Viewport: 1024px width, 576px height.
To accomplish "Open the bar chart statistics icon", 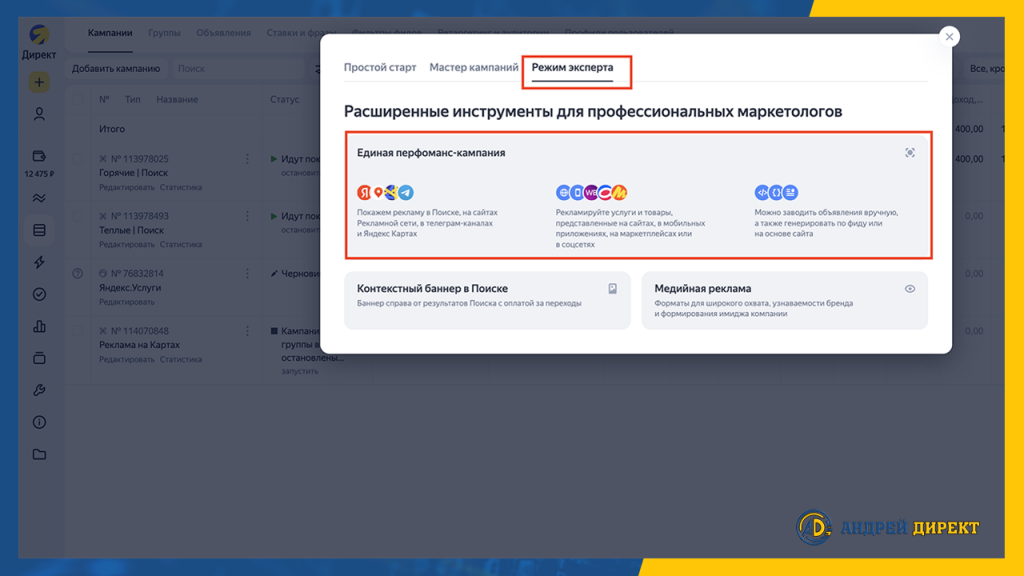I will pyautogui.click(x=39, y=326).
